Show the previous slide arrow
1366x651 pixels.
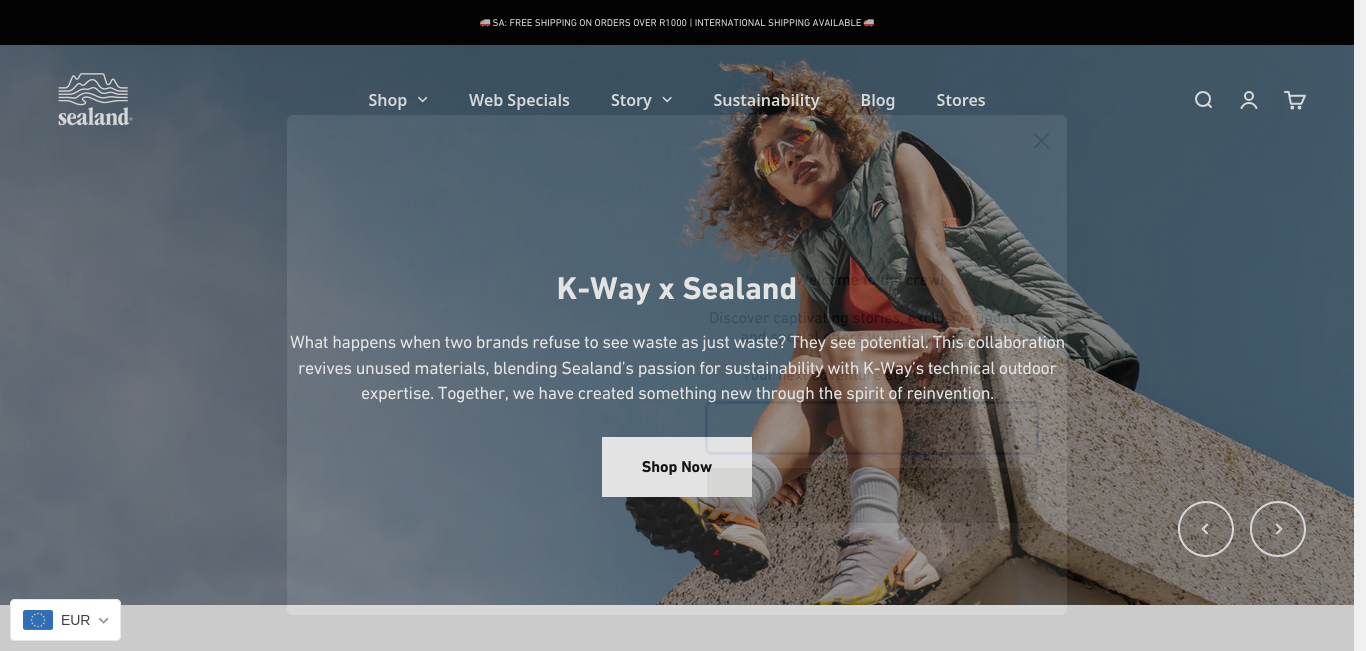pyautogui.click(x=1206, y=528)
